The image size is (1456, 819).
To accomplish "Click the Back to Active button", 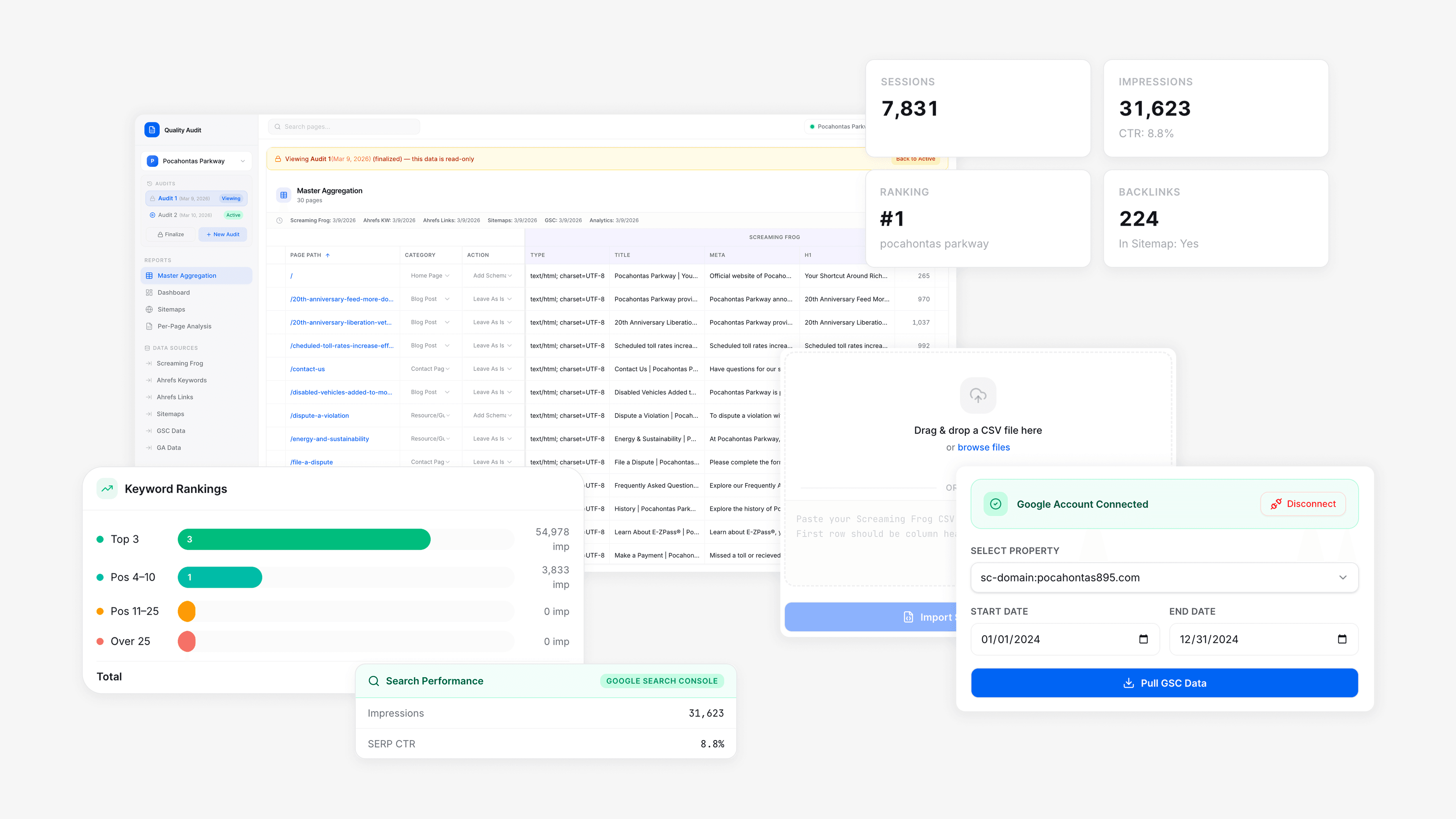I will click(915, 159).
